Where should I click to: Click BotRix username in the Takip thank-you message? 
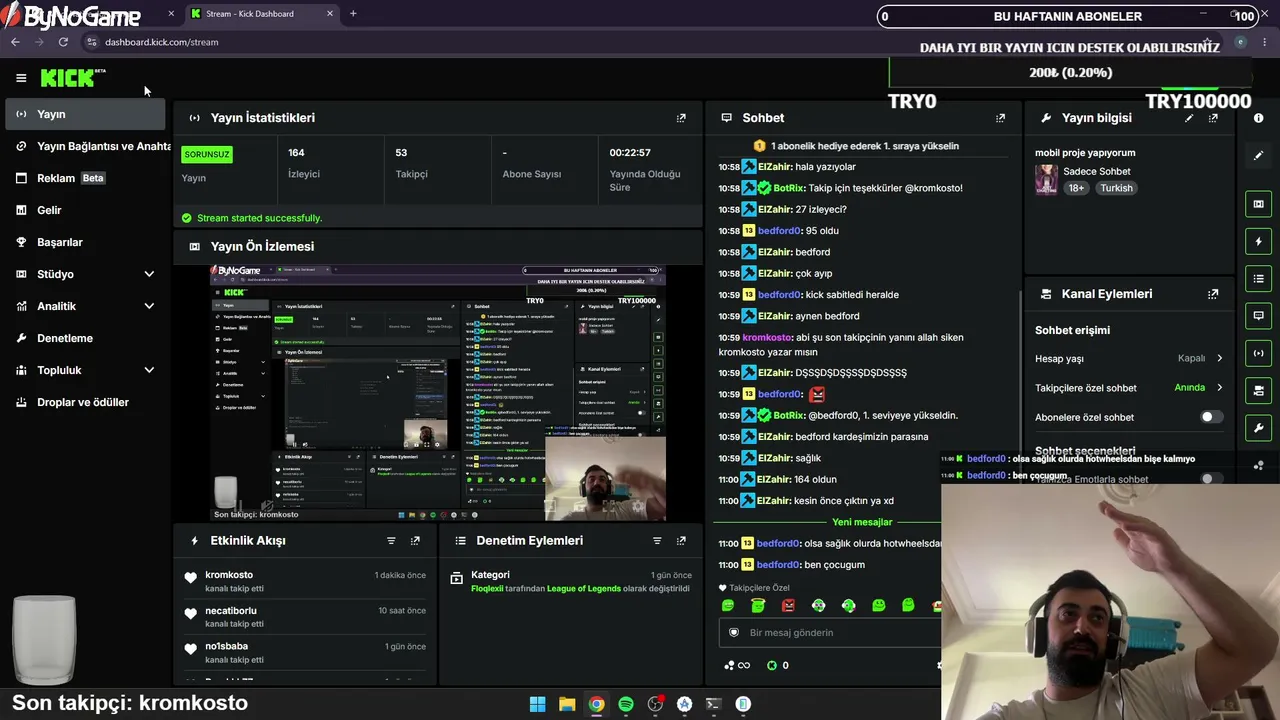(789, 188)
